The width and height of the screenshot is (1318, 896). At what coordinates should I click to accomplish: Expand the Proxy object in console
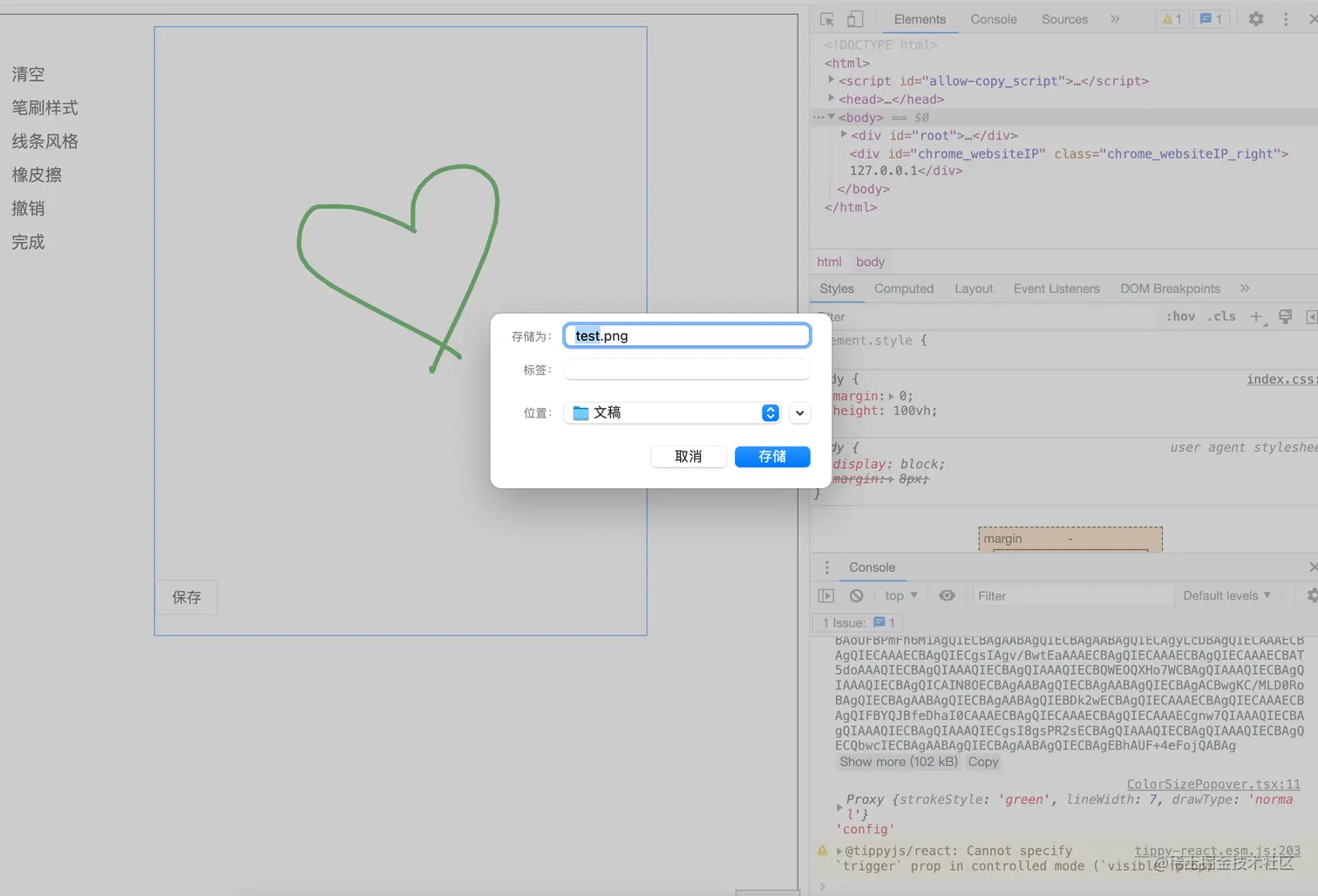point(839,807)
